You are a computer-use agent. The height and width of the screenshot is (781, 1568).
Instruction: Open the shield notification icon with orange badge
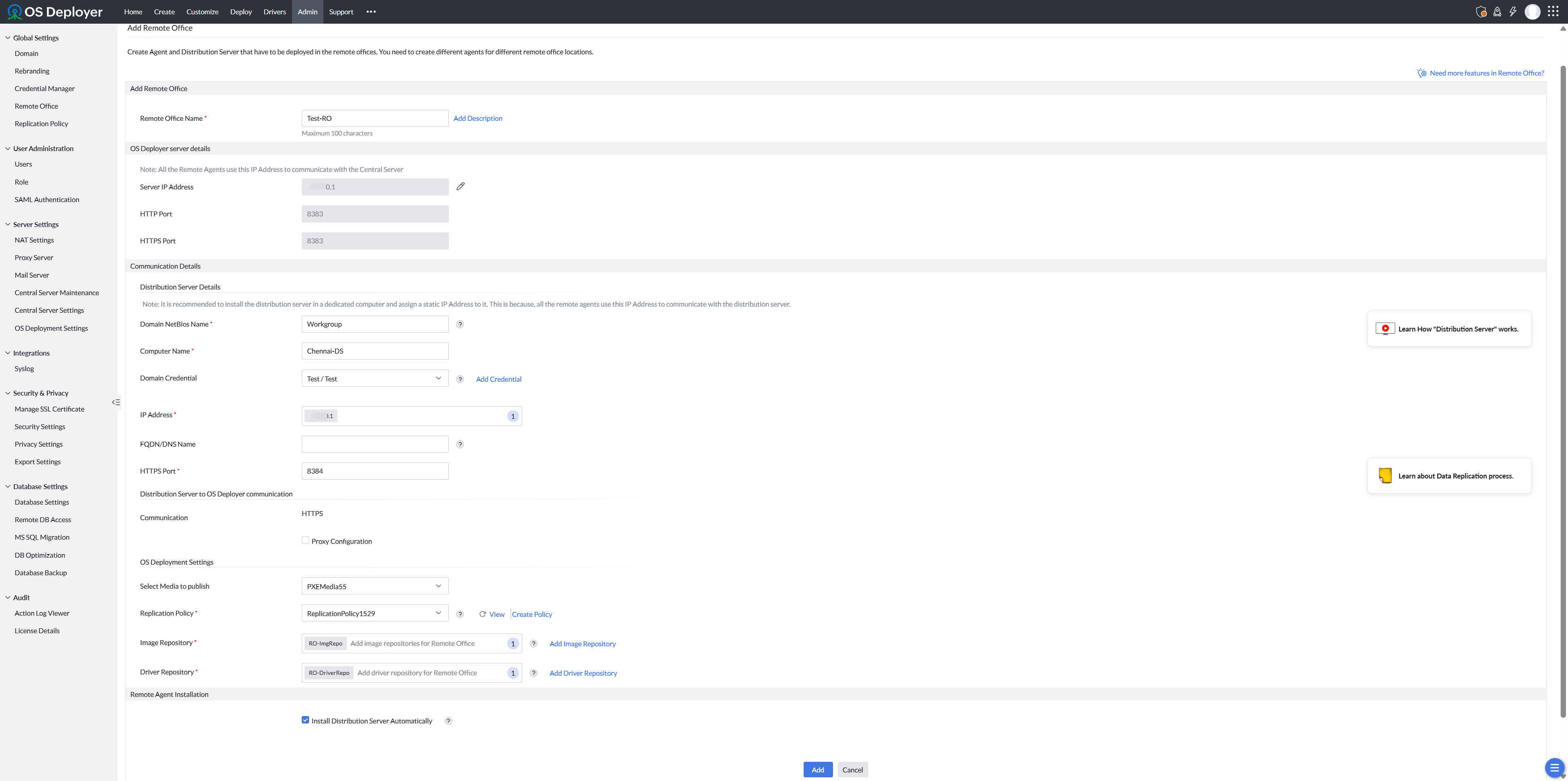coord(1481,11)
